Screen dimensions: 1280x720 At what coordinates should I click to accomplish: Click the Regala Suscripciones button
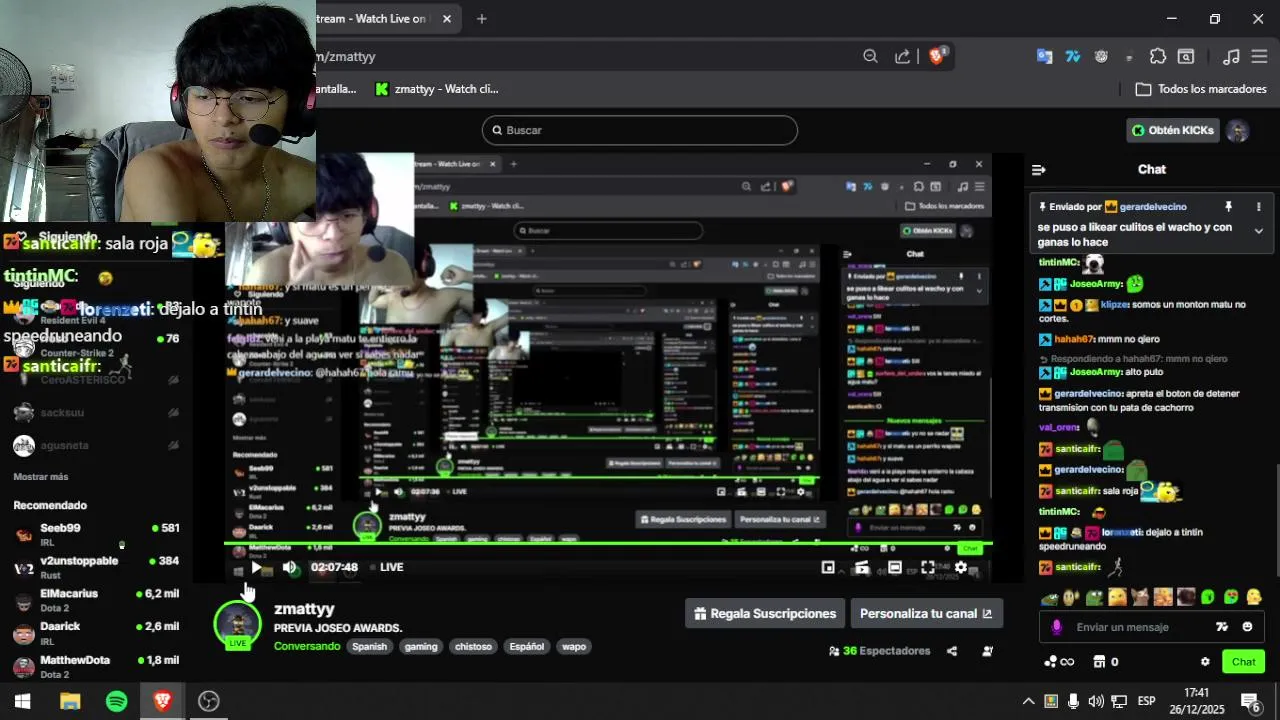tap(765, 614)
